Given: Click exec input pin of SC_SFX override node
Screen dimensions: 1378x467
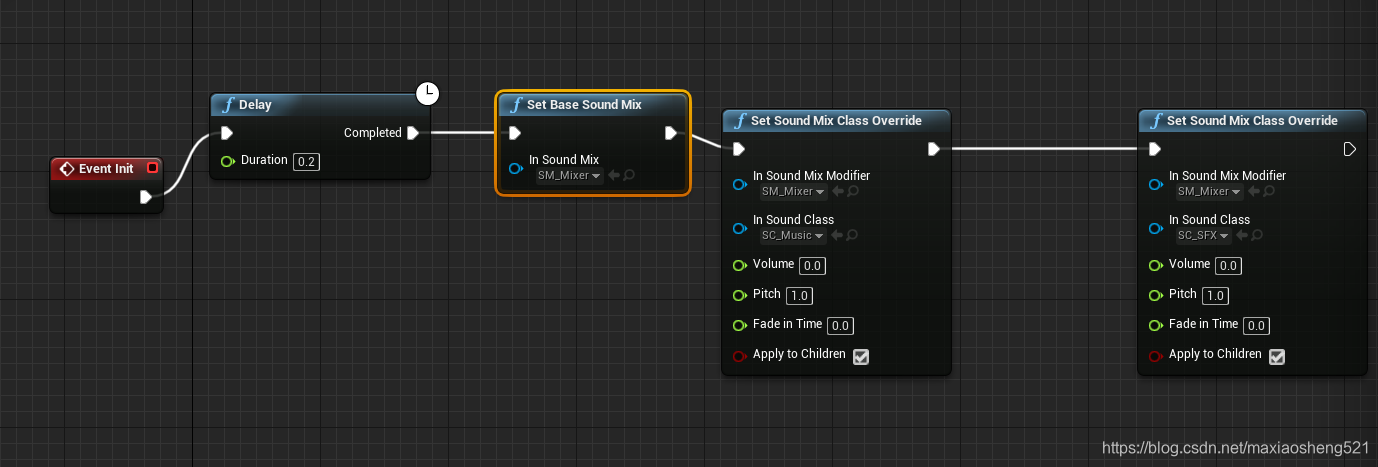Looking at the screenshot, I should point(1154,149).
